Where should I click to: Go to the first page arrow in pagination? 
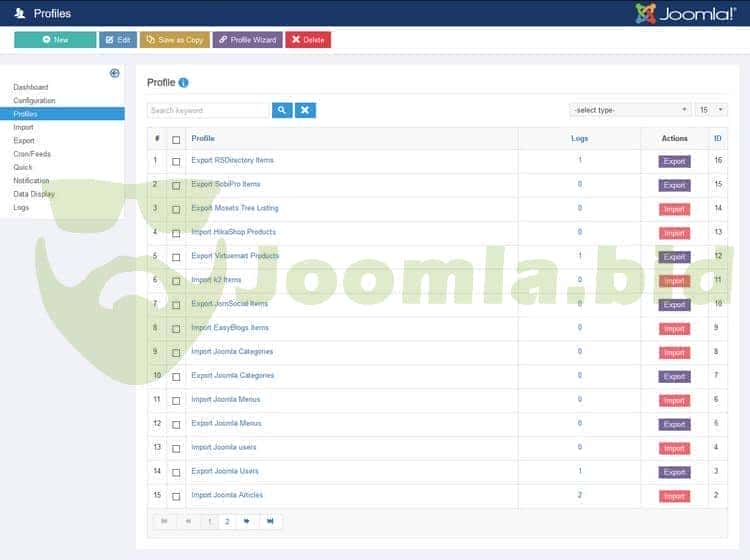pyautogui.click(x=164, y=521)
